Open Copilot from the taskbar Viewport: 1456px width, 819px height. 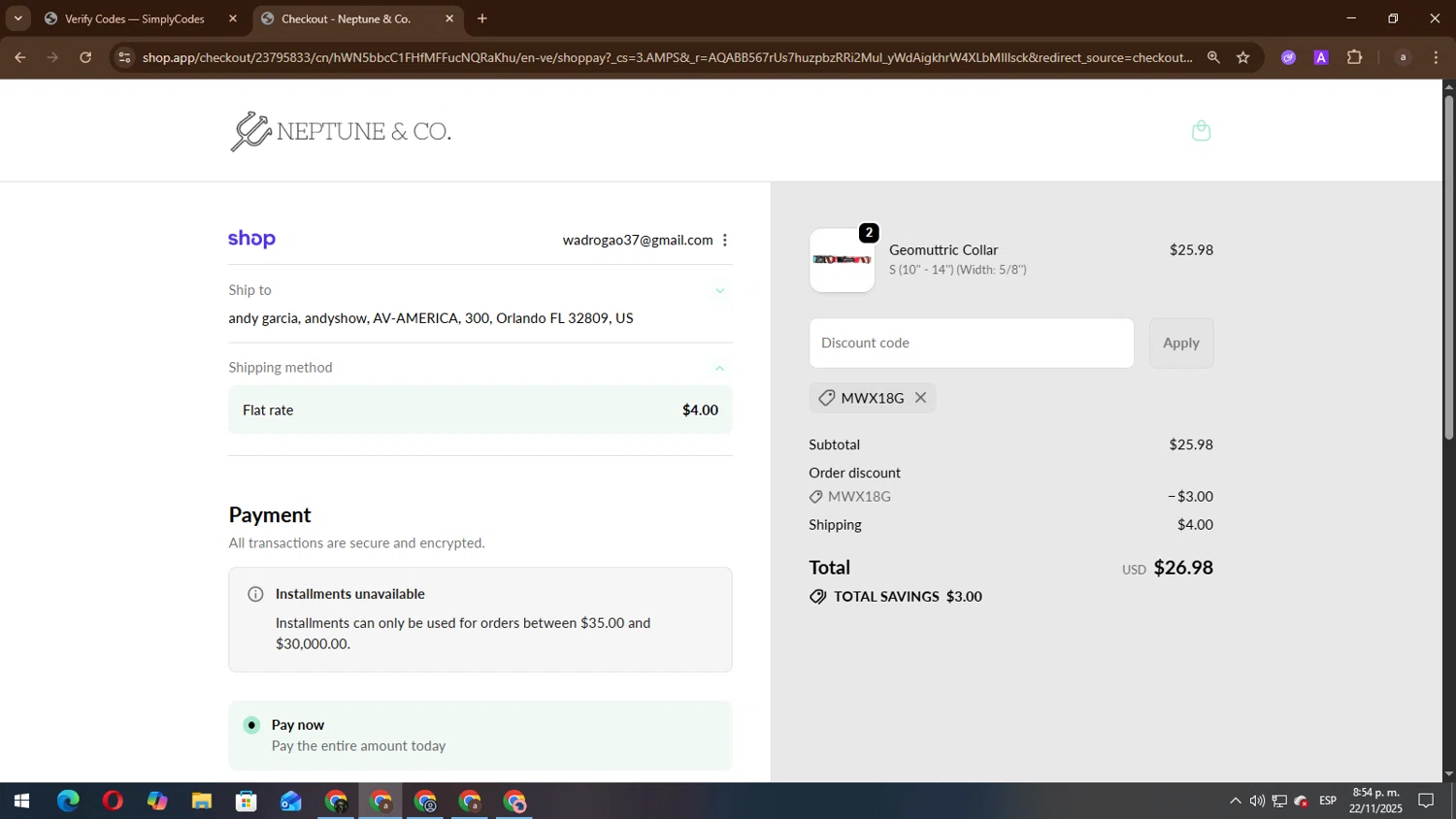[x=157, y=802]
